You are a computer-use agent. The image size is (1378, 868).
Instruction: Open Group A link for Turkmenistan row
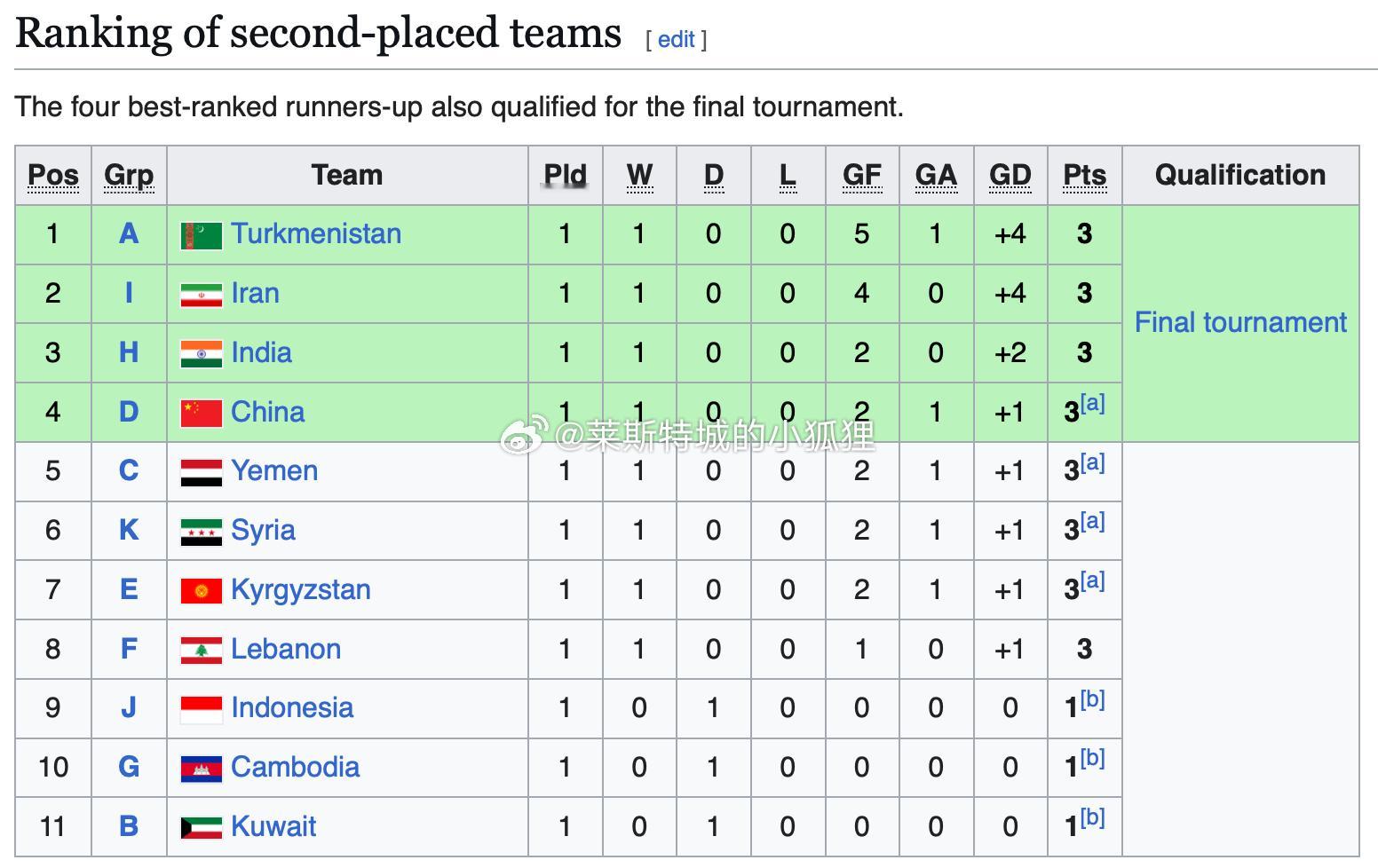(x=129, y=233)
